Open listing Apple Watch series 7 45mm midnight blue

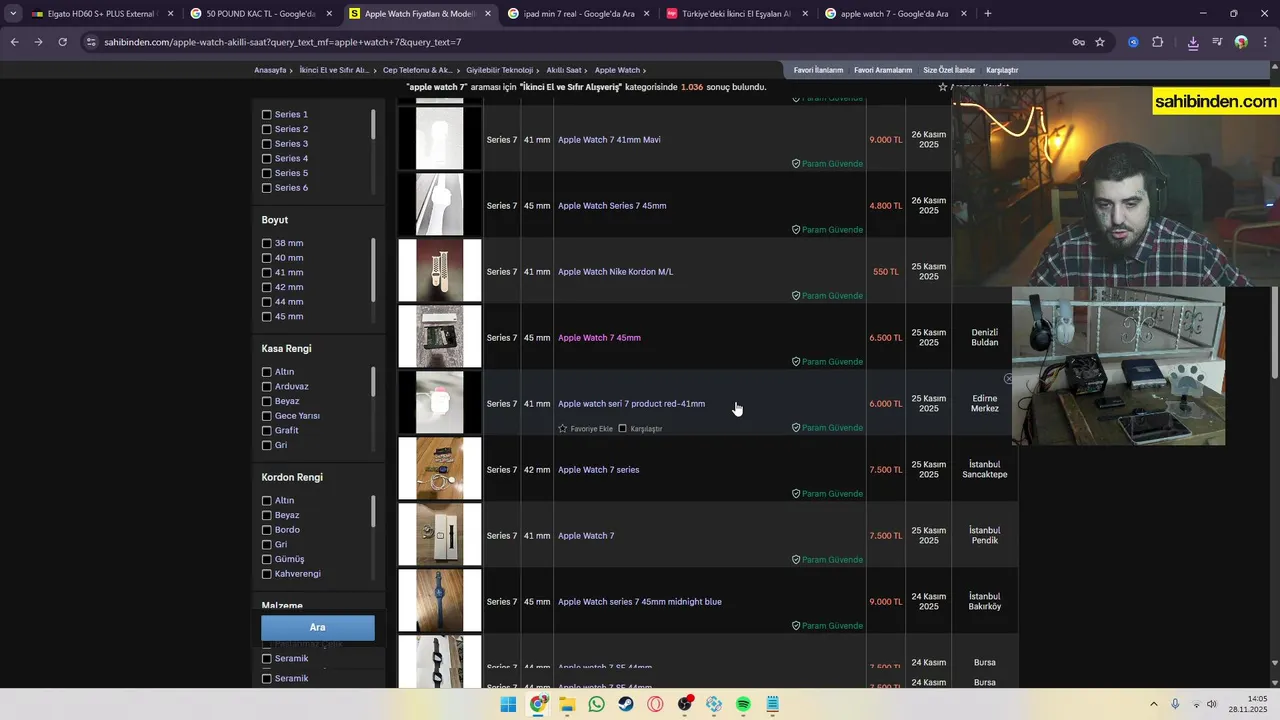(639, 602)
